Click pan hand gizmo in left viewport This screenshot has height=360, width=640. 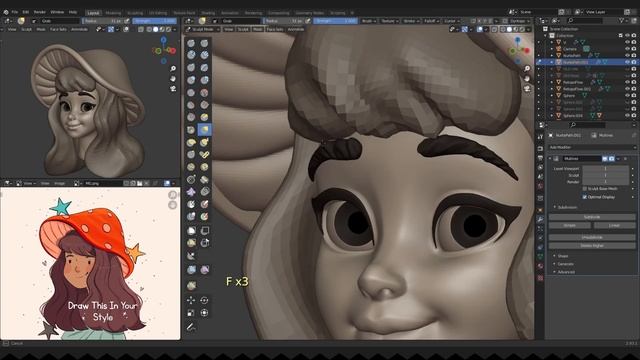tap(173, 78)
